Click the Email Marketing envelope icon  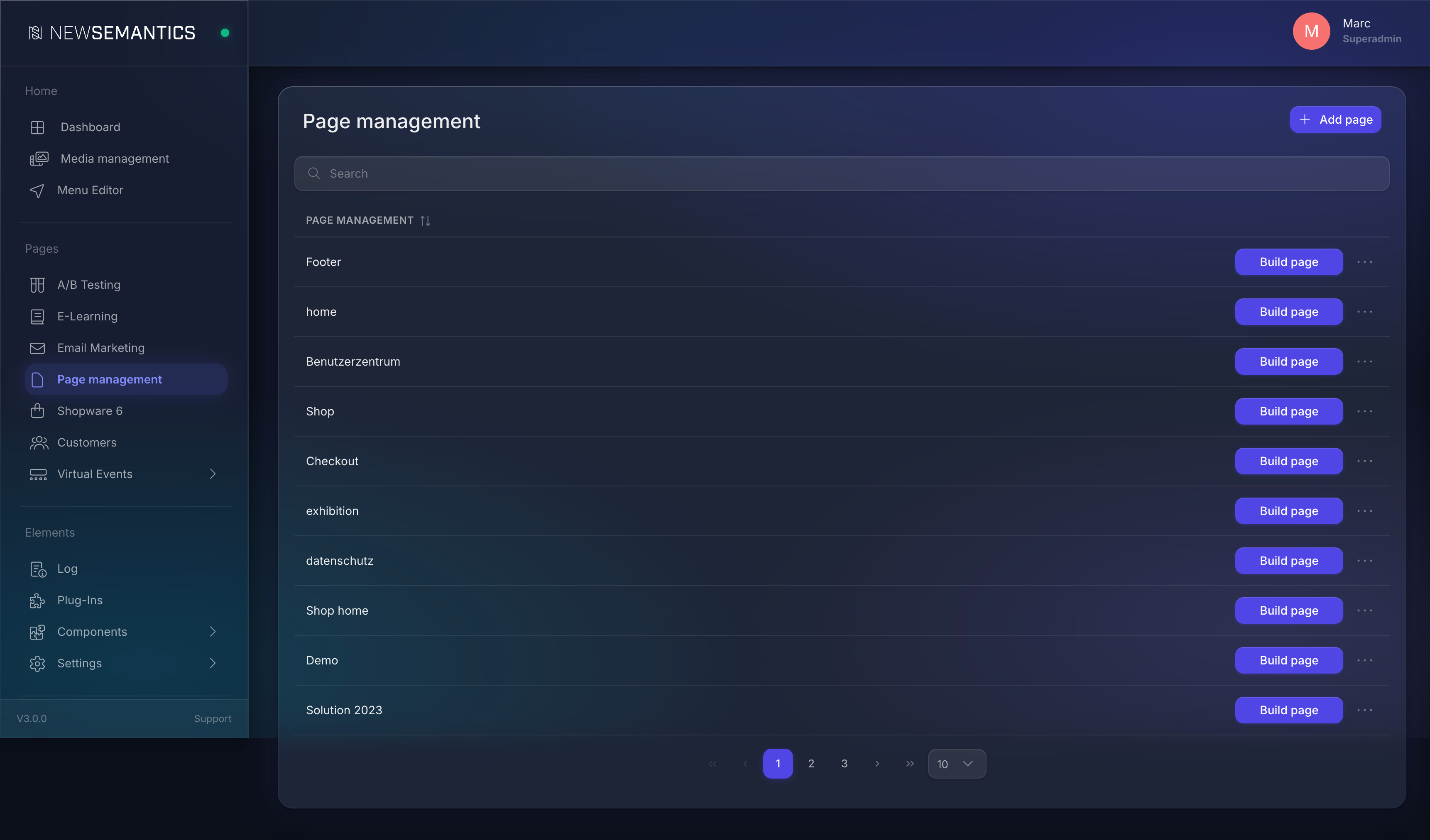point(37,348)
